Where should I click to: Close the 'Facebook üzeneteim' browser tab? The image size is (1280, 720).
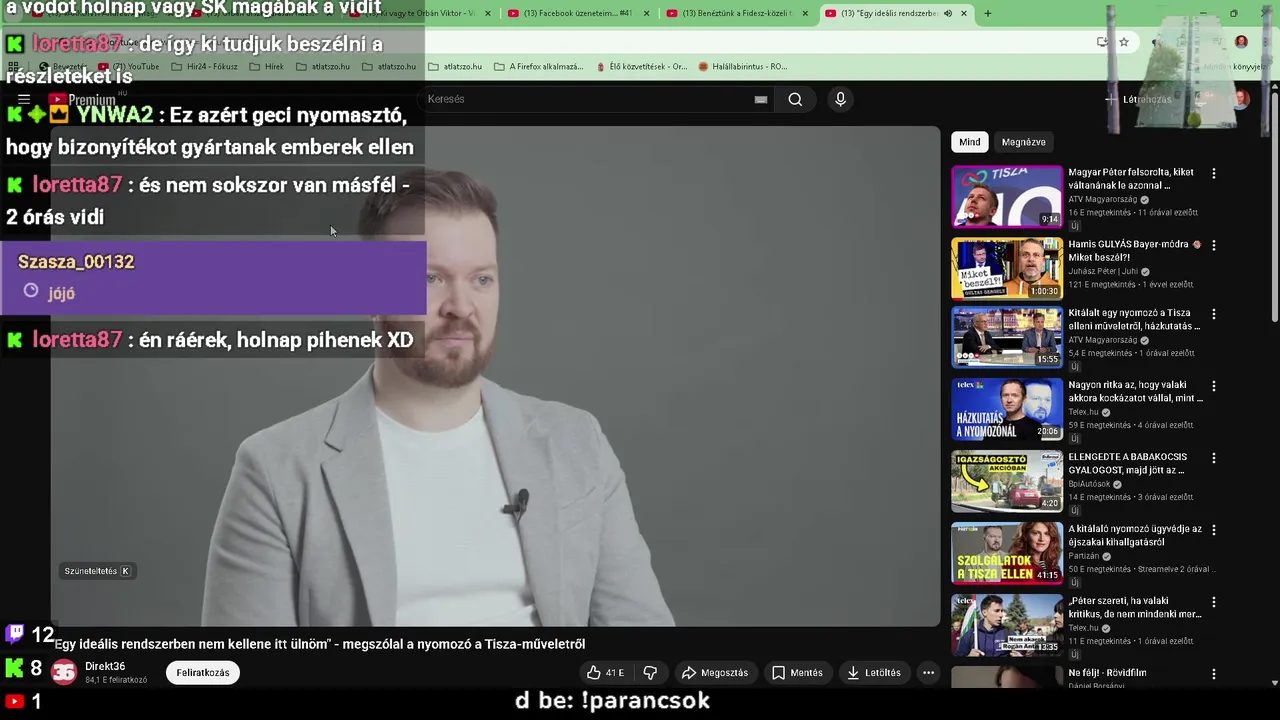click(646, 13)
